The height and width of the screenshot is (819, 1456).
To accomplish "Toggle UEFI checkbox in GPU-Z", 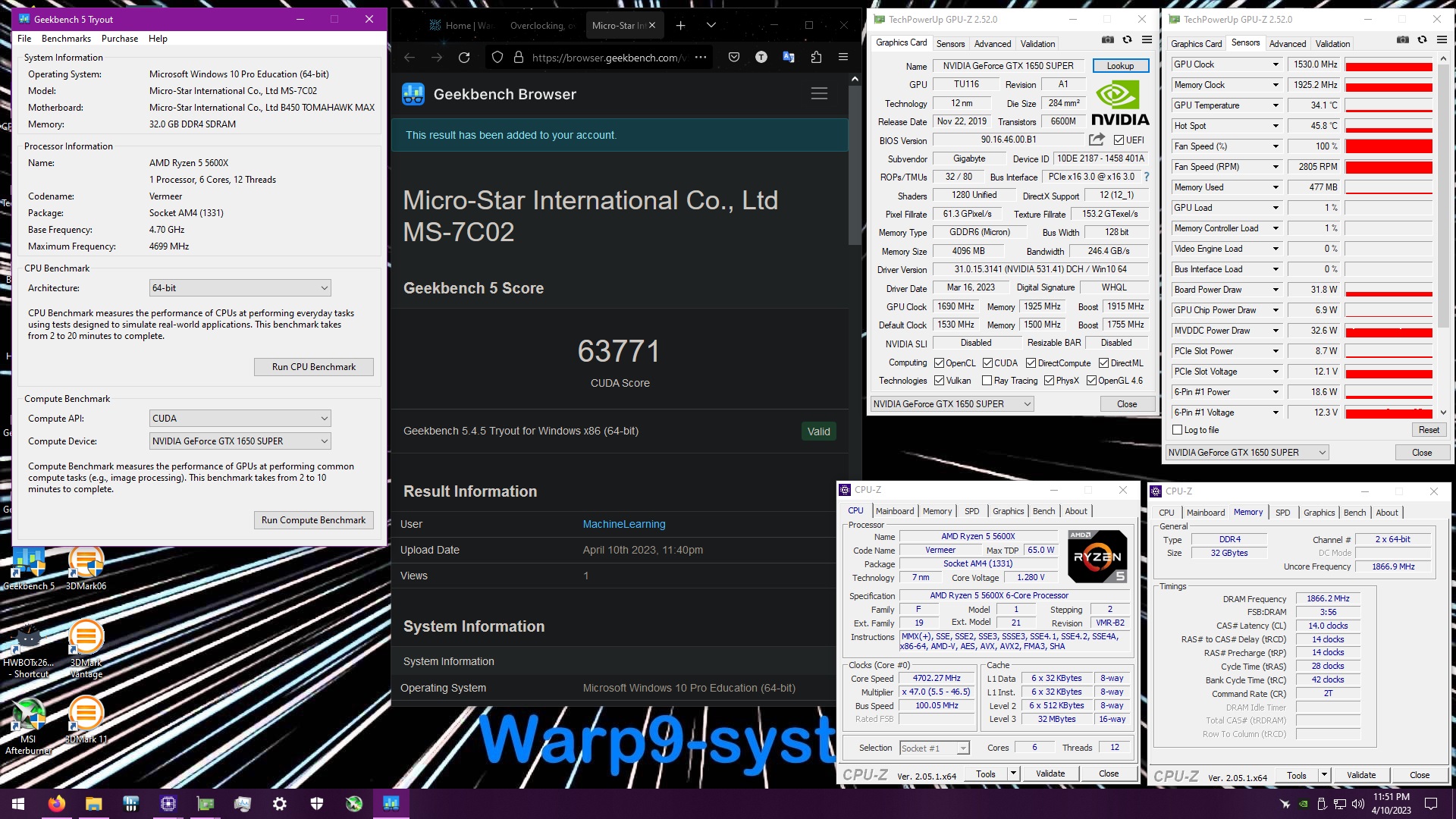I will [x=1119, y=140].
